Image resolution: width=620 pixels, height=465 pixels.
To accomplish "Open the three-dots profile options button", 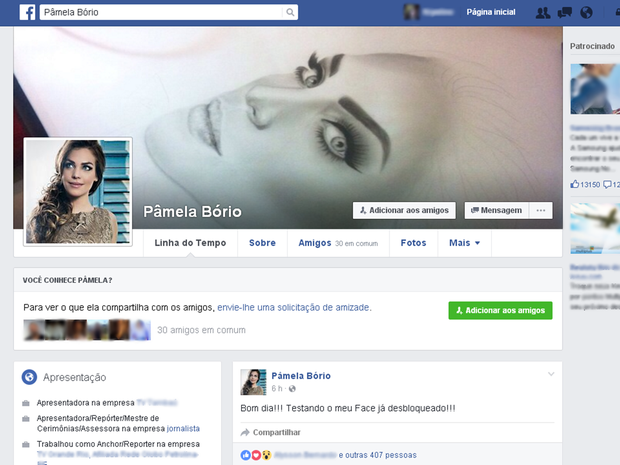I will click(541, 211).
